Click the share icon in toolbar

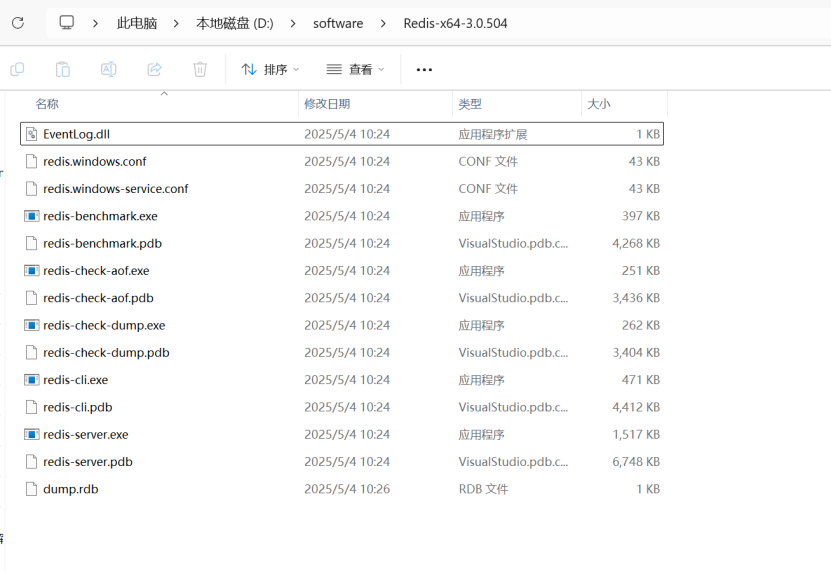pos(154,69)
